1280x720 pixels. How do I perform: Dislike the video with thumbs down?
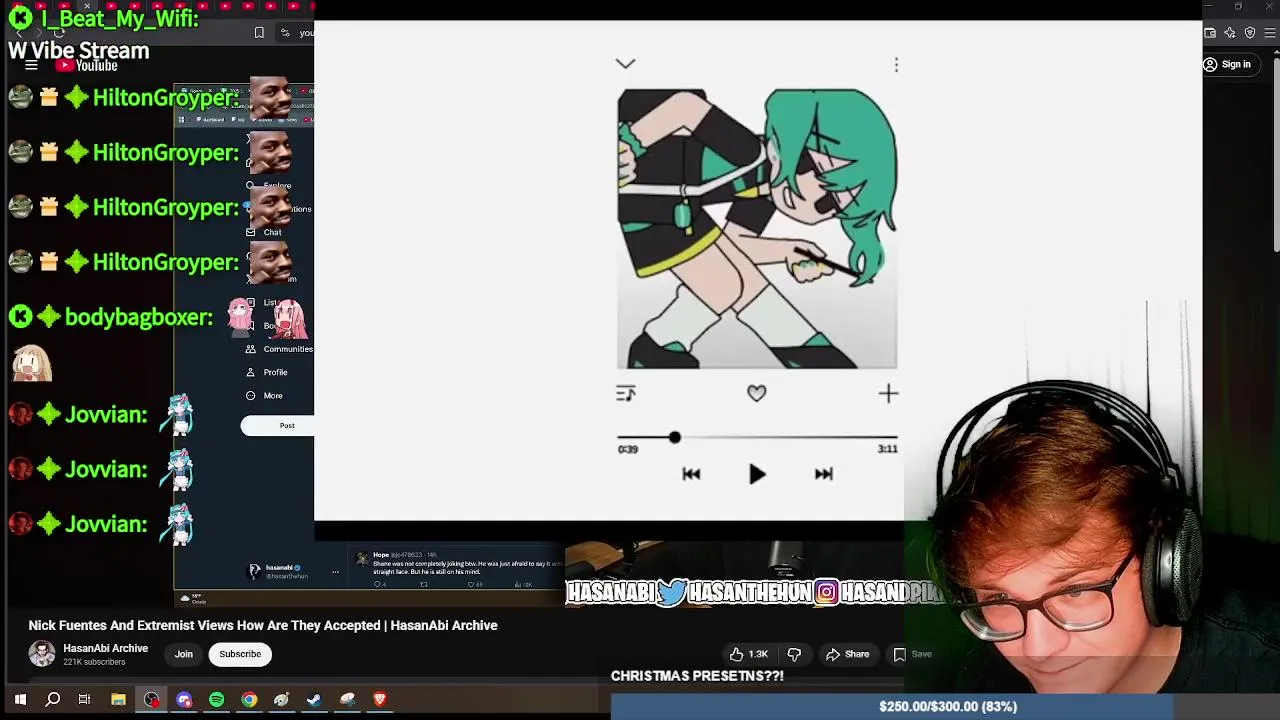794,654
